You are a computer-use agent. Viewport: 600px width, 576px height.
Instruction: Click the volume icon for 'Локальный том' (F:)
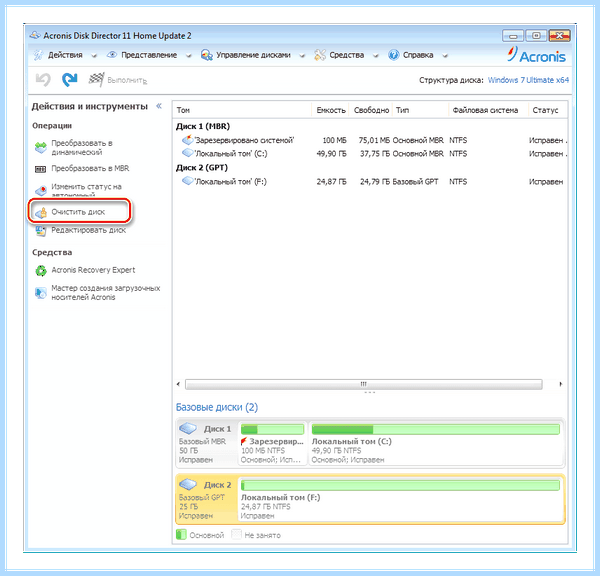(x=188, y=181)
